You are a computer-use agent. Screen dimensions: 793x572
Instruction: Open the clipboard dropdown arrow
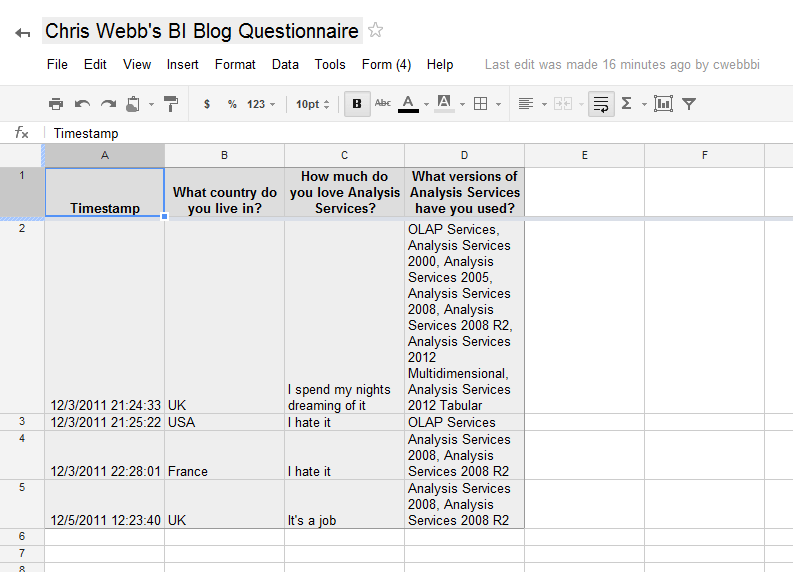[151, 105]
